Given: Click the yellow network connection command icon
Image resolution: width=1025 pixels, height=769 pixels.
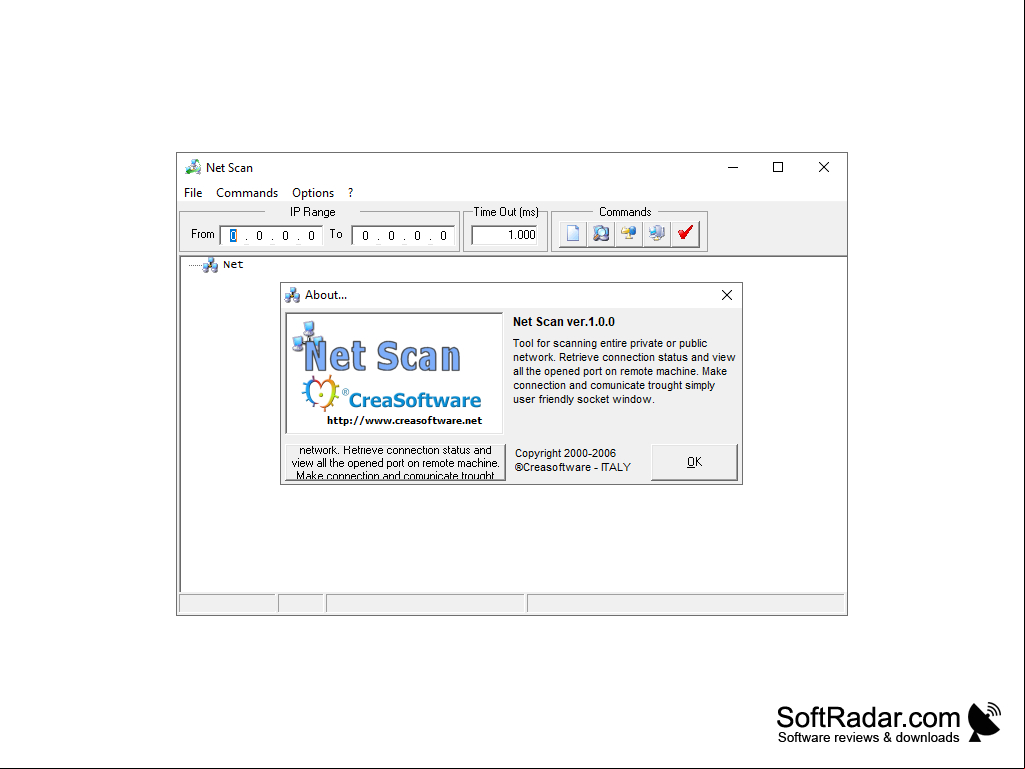Looking at the screenshot, I should pyautogui.click(x=629, y=233).
